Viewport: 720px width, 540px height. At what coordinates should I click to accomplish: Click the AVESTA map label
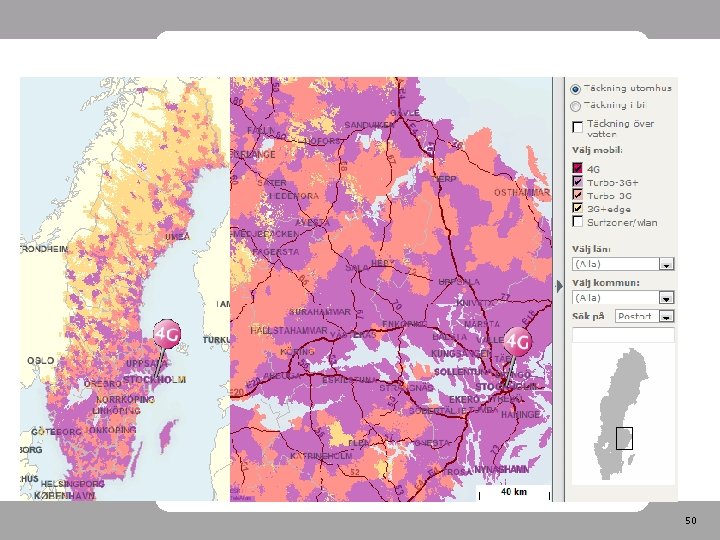click(x=312, y=223)
